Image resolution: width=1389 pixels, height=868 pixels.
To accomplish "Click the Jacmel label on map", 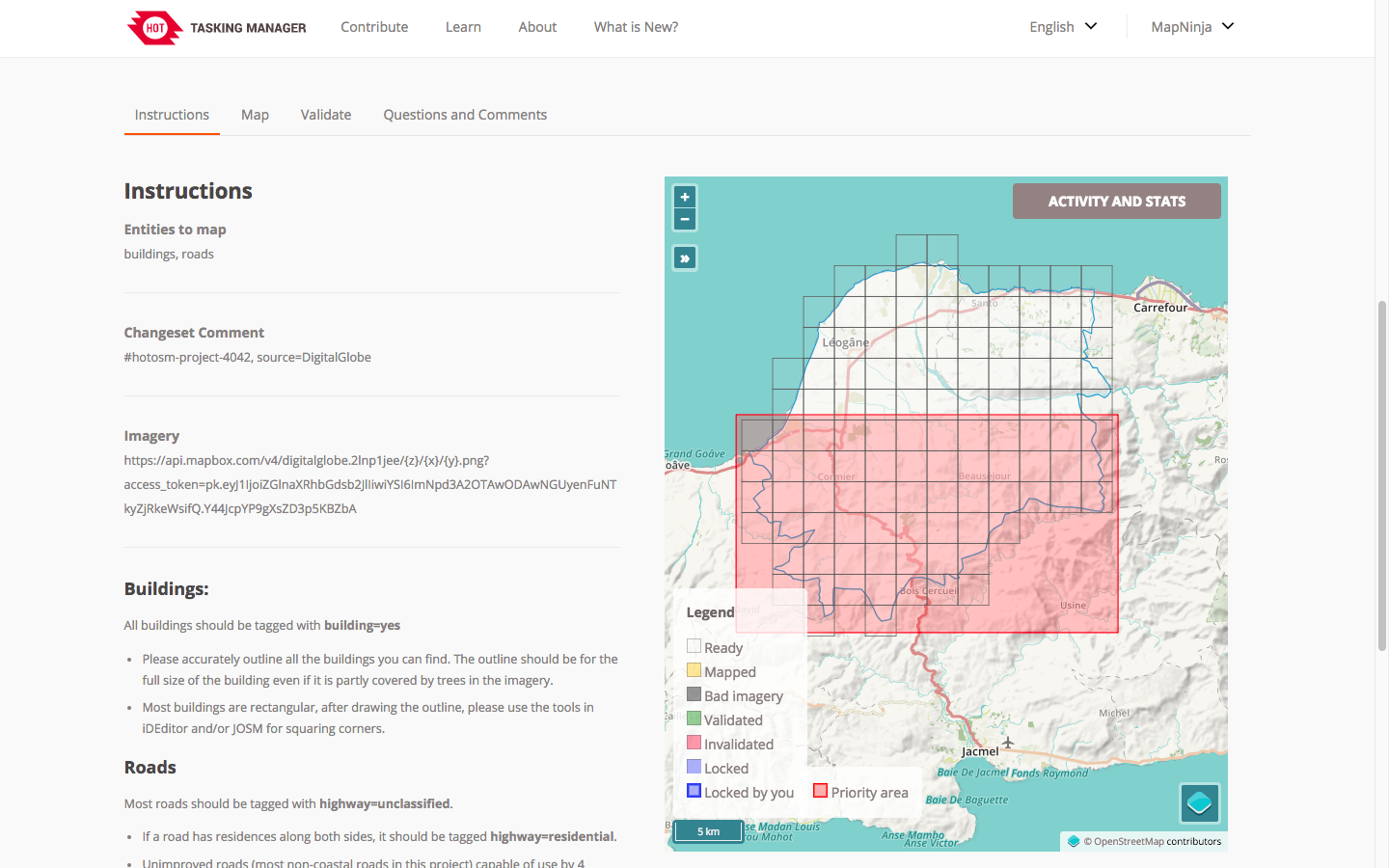I will pos(980,751).
